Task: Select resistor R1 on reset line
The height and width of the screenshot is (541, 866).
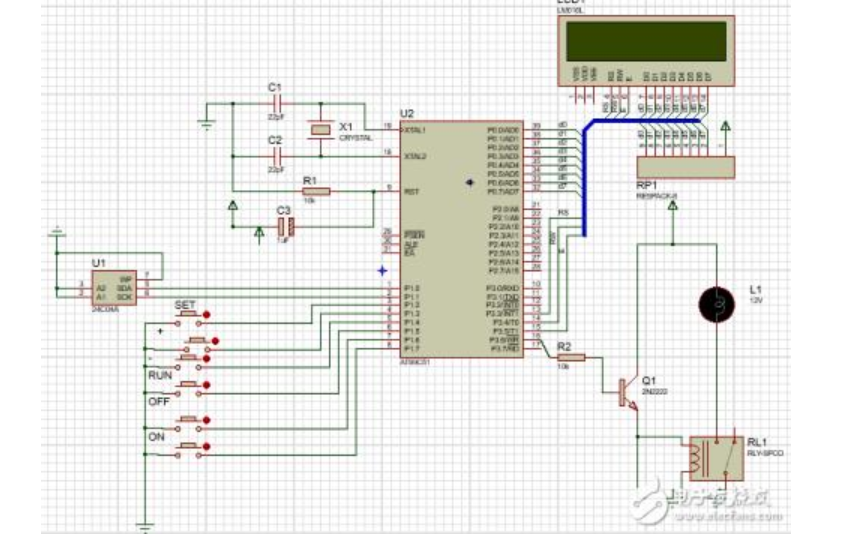Action: (x=316, y=192)
